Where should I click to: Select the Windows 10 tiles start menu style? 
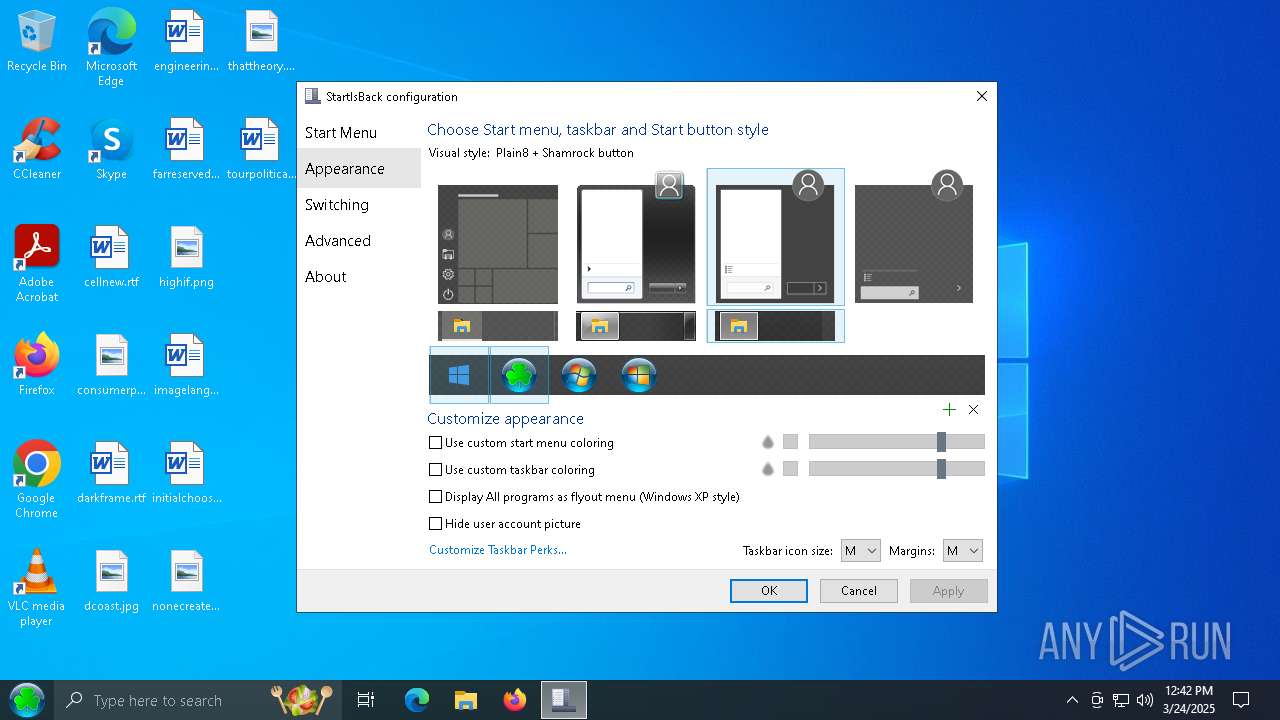(498, 244)
